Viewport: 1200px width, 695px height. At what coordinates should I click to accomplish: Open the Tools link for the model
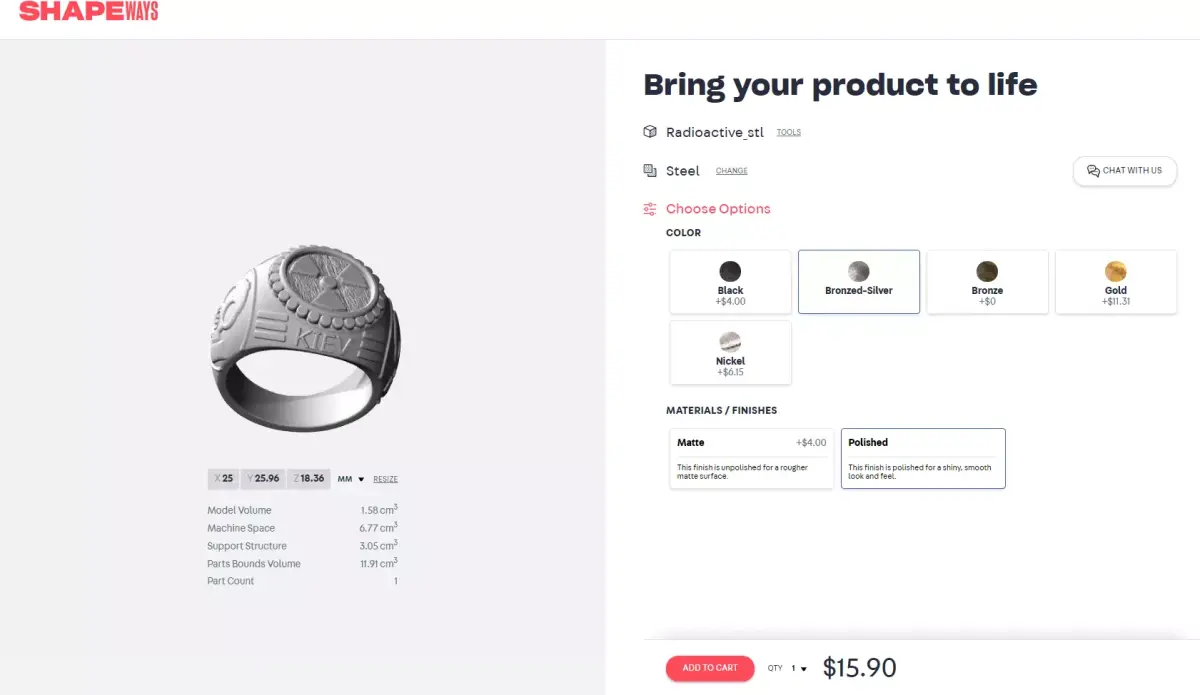(x=788, y=133)
